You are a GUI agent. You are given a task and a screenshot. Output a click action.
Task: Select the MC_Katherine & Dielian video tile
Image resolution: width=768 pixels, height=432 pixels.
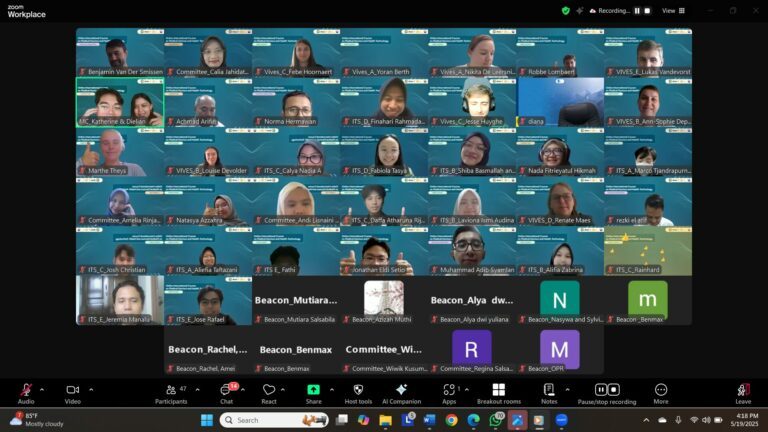(120, 103)
